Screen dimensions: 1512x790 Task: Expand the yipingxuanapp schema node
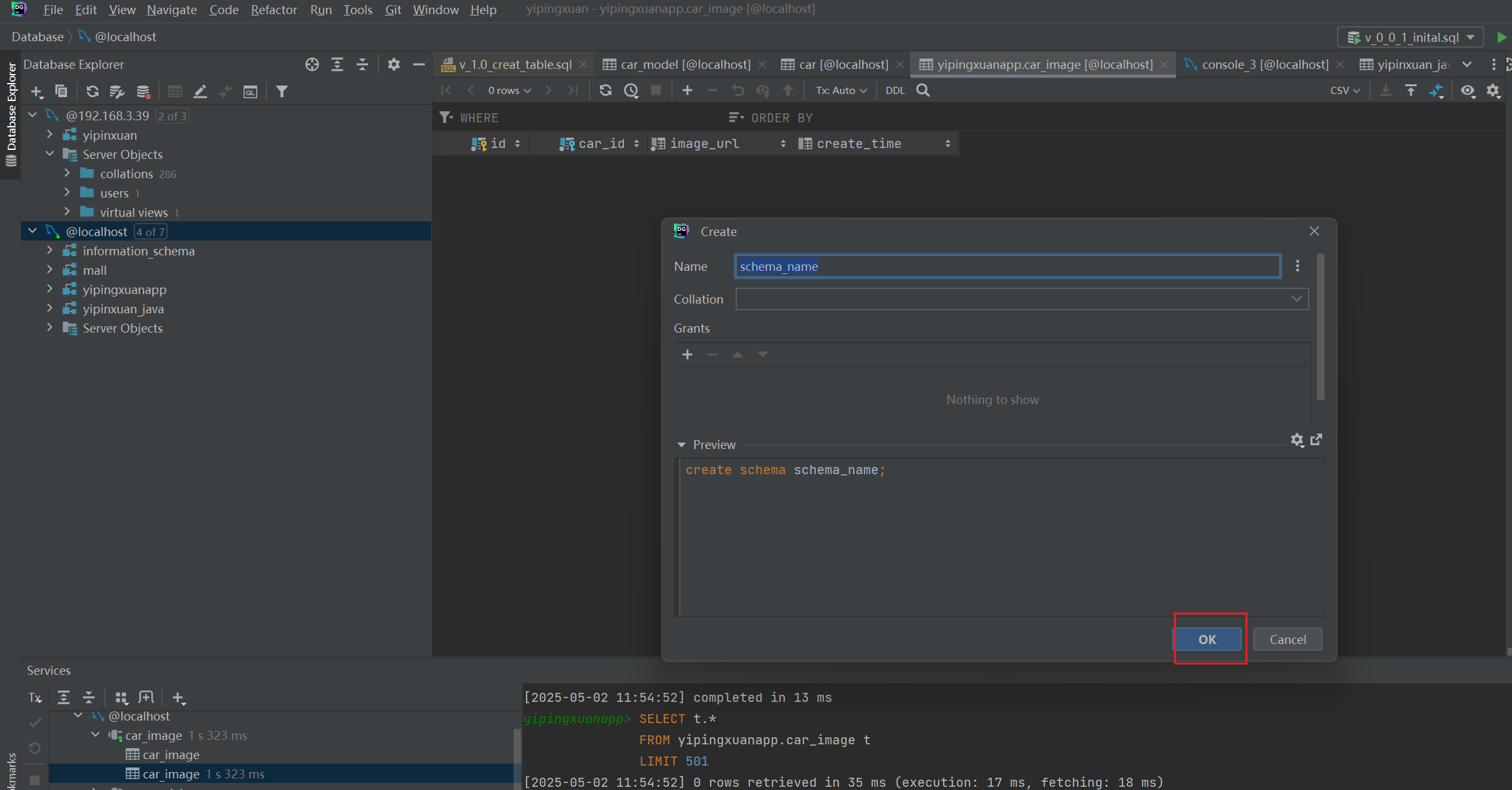click(50, 289)
